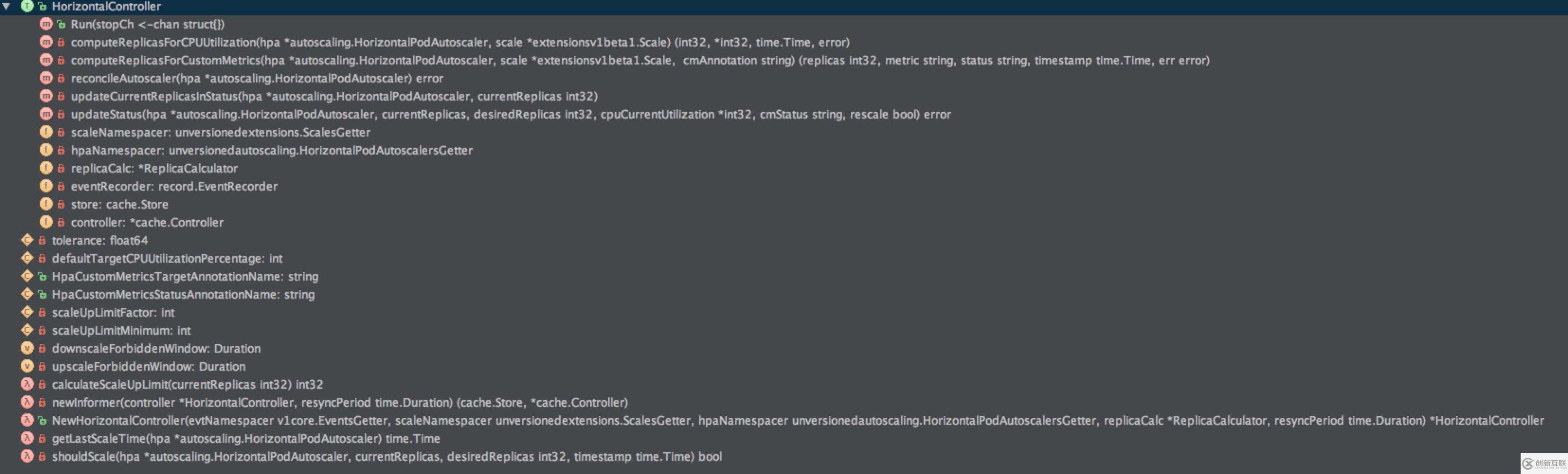Select downscaleForbiddenWindow: Duration row
Image resolution: width=1568 pixels, height=474 pixels.
[x=156, y=348]
